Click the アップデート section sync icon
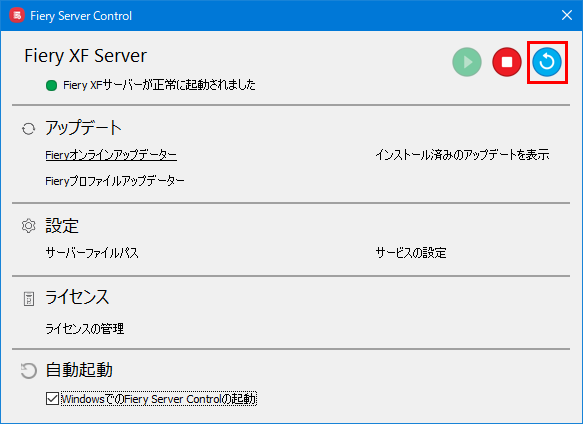Screen dimensions: 583x424 29,129
